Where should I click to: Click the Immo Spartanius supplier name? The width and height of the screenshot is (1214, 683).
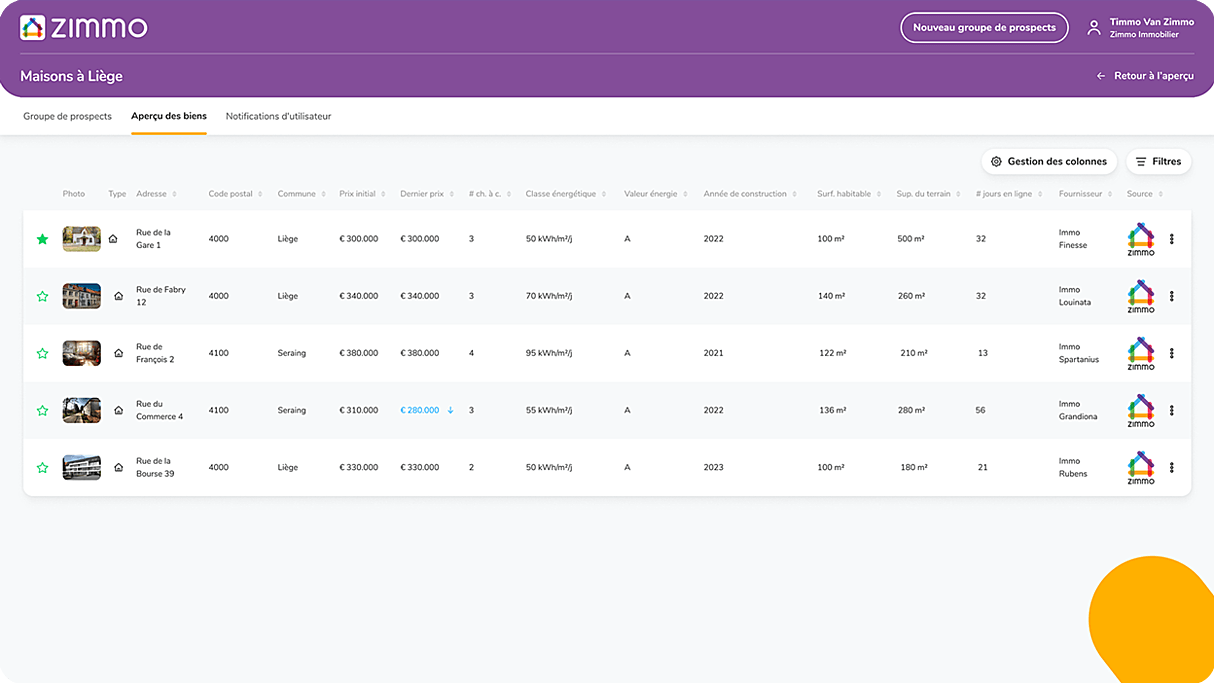click(1079, 353)
